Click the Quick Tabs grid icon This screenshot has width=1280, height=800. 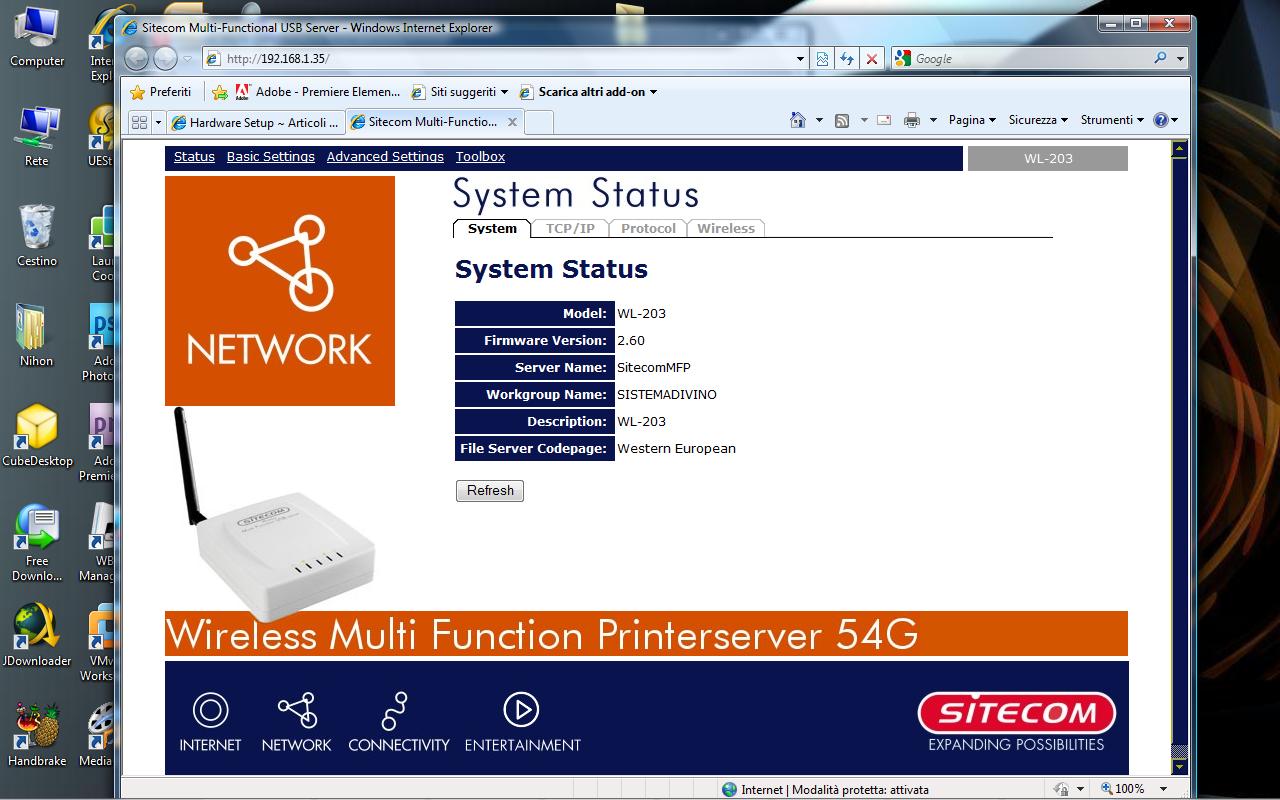(x=139, y=122)
